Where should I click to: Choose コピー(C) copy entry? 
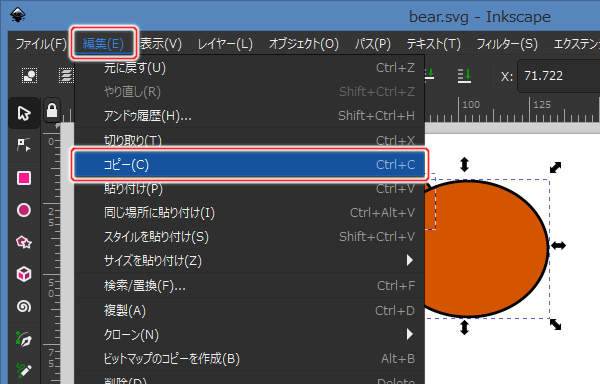click(x=249, y=164)
